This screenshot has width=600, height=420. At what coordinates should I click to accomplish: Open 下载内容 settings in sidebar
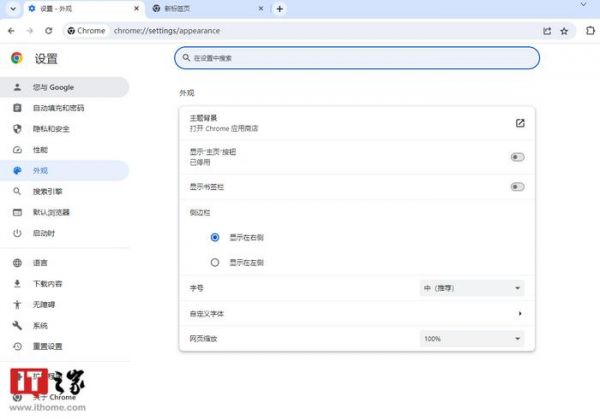click(47, 283)
